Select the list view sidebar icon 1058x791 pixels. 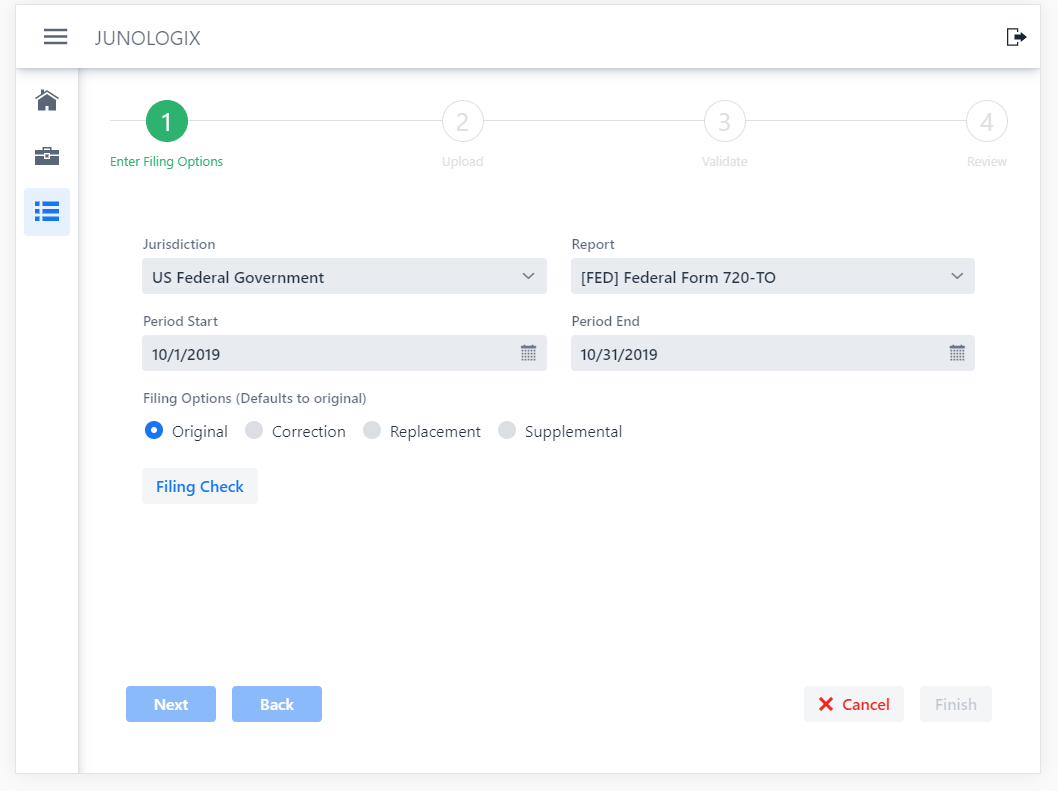(x=47, y=212)
